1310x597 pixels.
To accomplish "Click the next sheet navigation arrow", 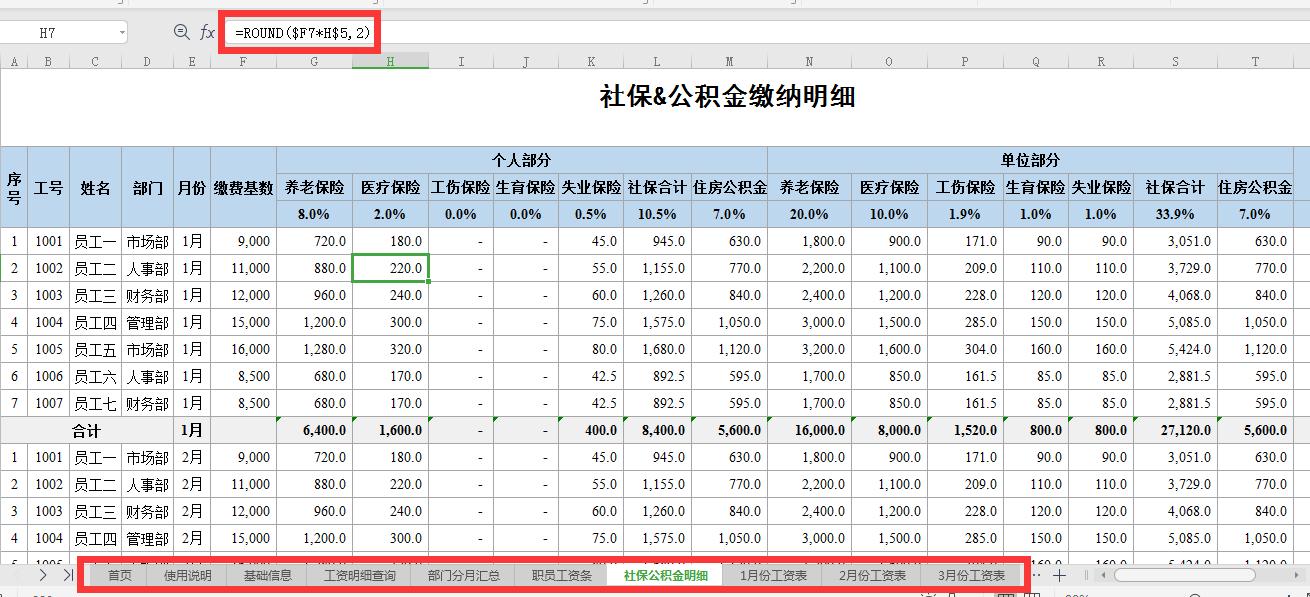I will point(43,575).
